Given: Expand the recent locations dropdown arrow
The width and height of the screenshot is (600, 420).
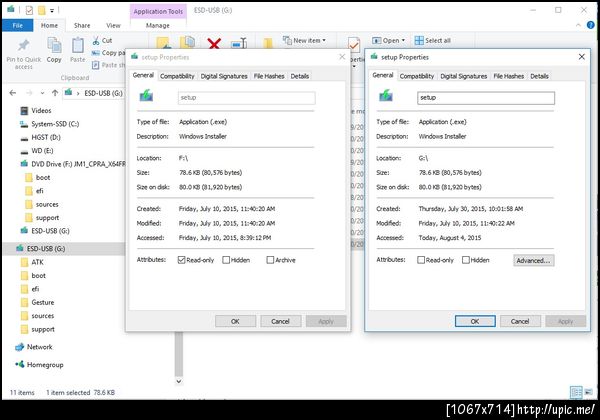Looking at the screenshot, I should point(42,93).
